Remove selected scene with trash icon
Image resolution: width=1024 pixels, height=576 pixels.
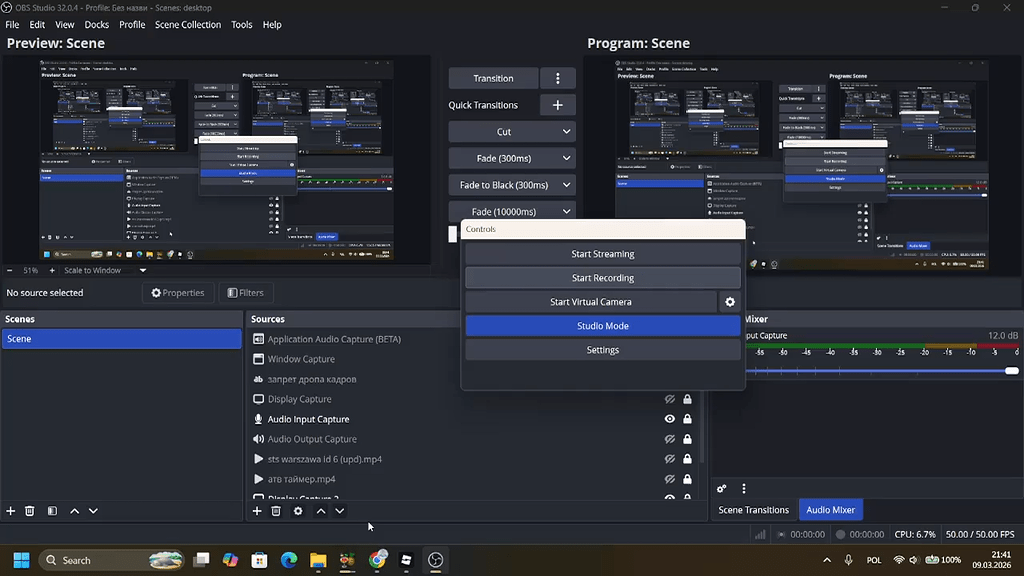tap(29, 511)
